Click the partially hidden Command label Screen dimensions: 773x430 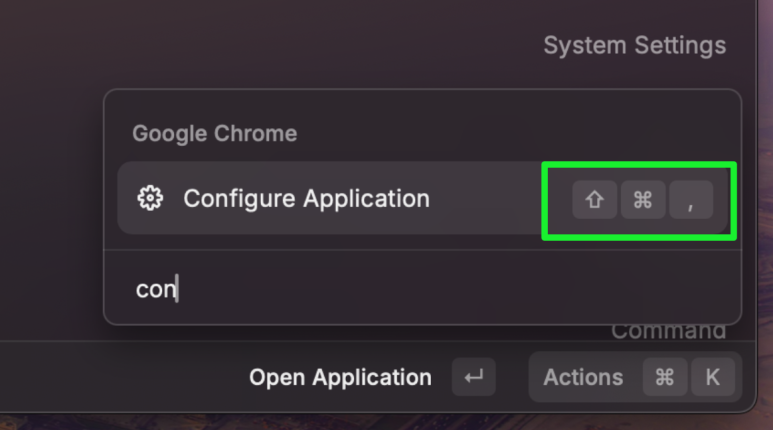tap(668, 332)
